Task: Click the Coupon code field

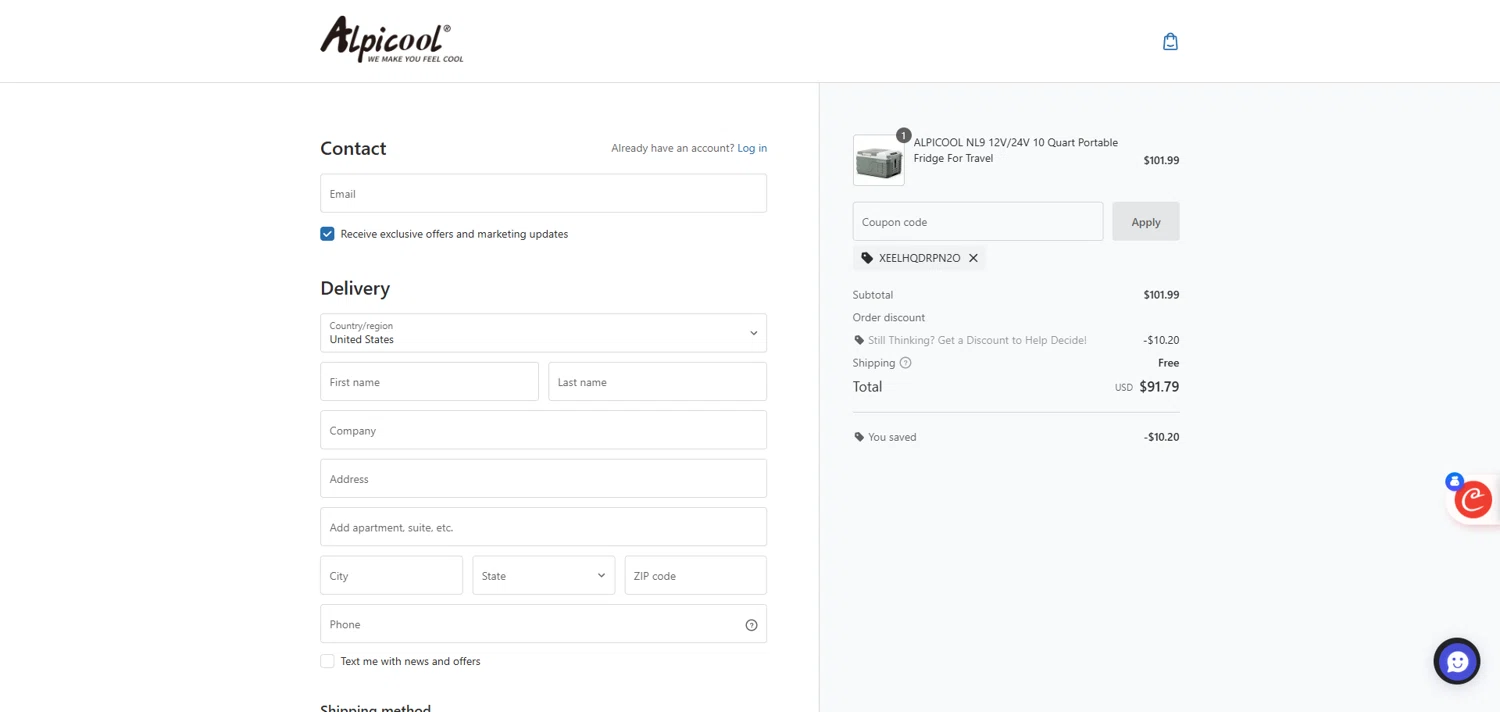Action: point(978,222)
